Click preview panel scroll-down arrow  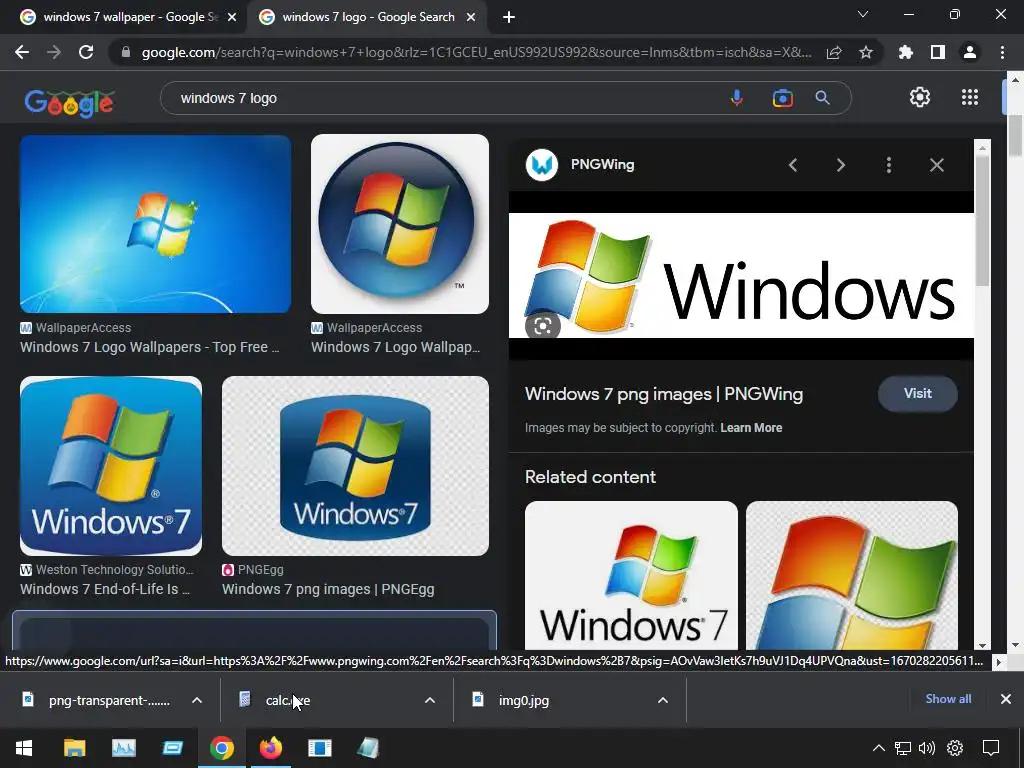[x=982, y=645]
